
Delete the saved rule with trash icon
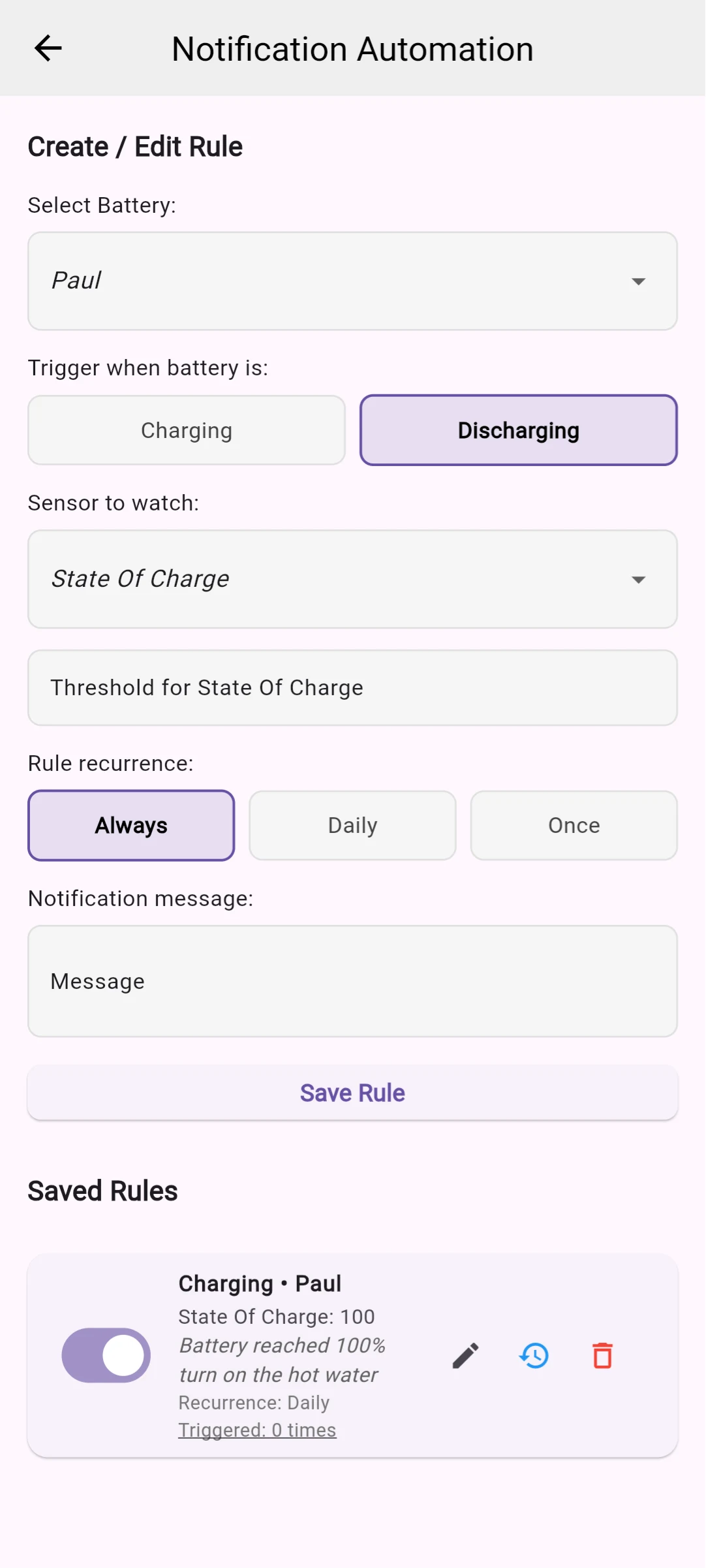(x=602, y=1356)
